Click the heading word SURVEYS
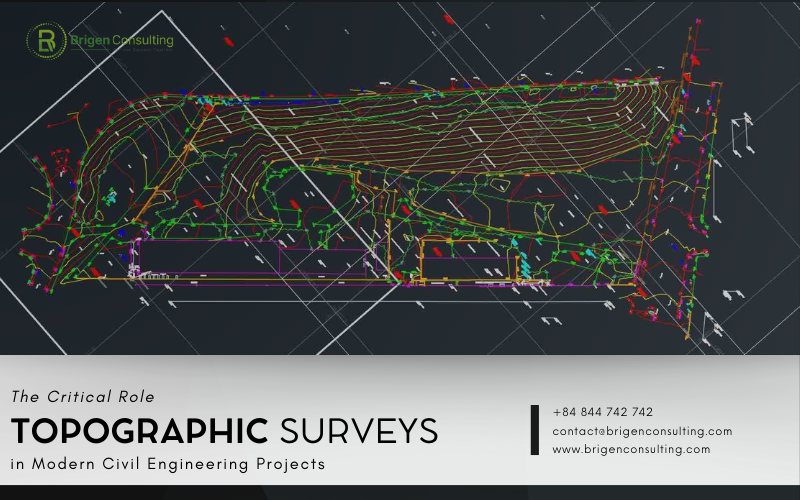This screenshot has width=800, height=500. point(359,431)
